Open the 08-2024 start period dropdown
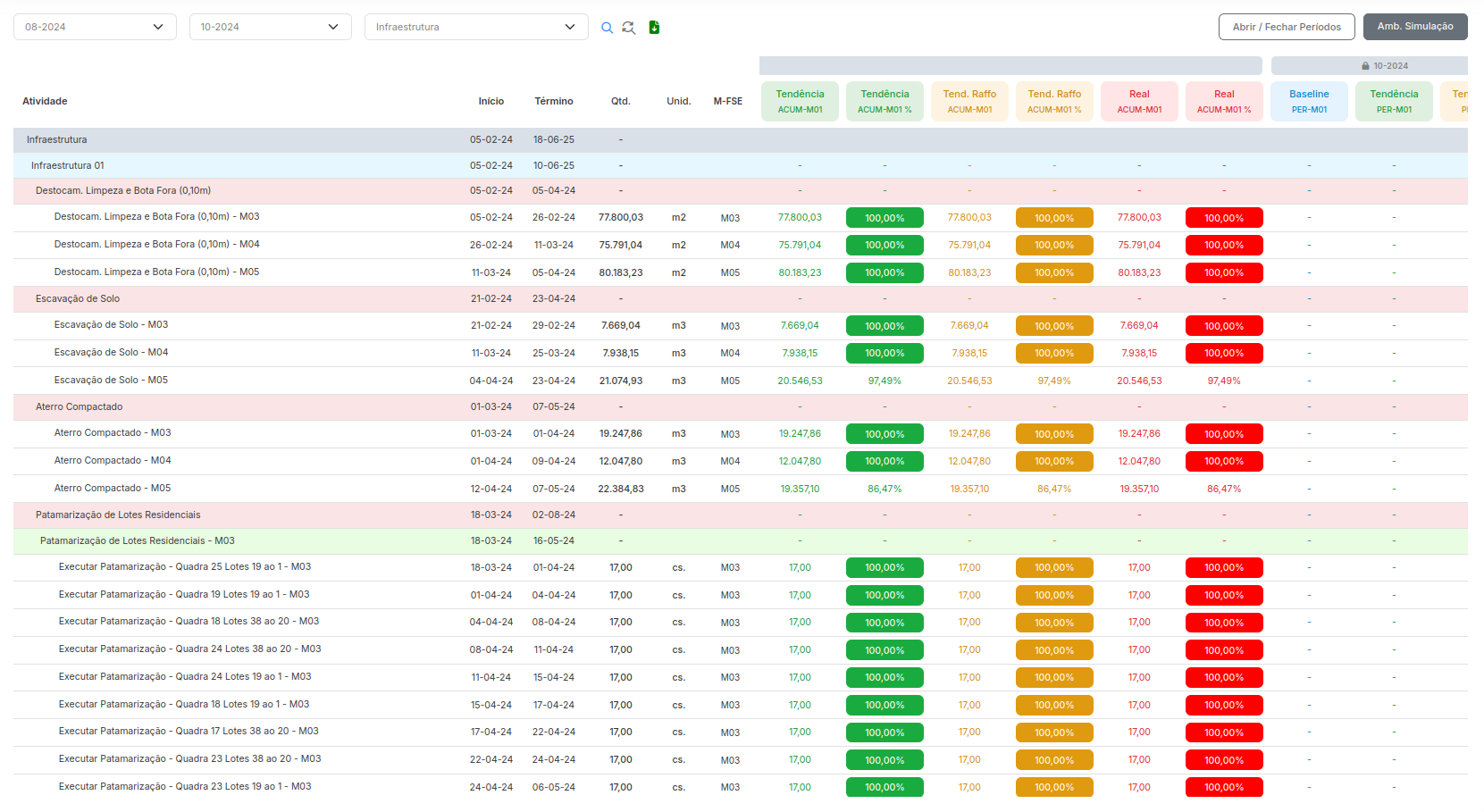Screen dimensions: 1484x812 point(94,27)
